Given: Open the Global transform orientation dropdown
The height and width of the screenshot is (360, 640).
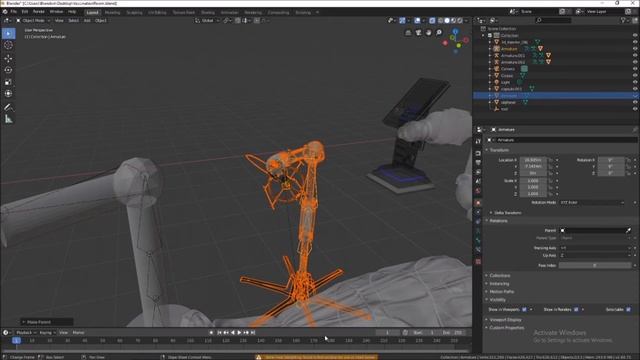Looking at the screenshot, I should pos(207,20).
